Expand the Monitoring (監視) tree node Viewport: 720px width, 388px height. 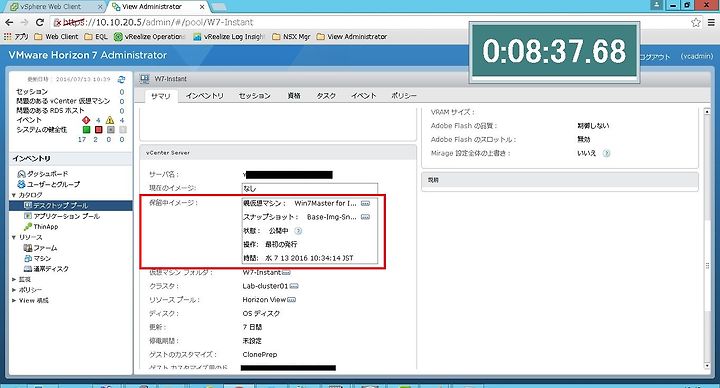click(14, 279)
